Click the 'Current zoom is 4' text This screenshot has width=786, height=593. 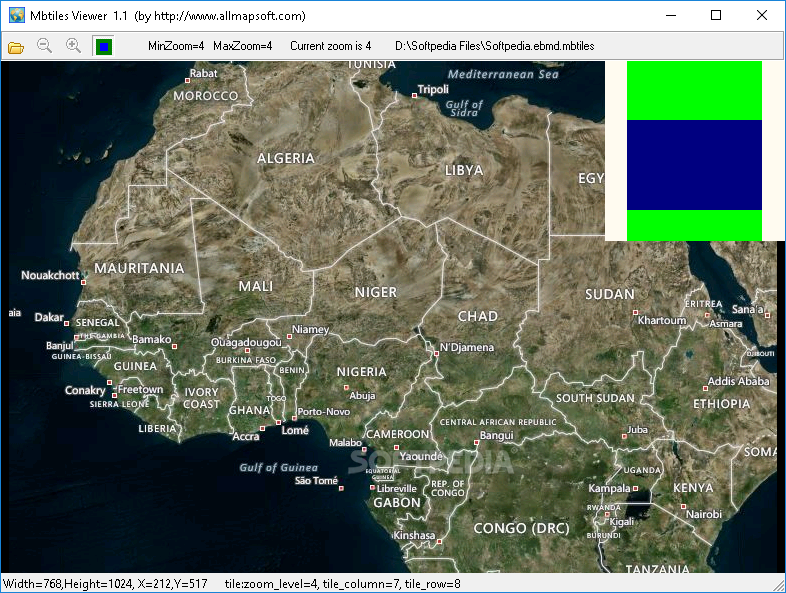[331, 46]
